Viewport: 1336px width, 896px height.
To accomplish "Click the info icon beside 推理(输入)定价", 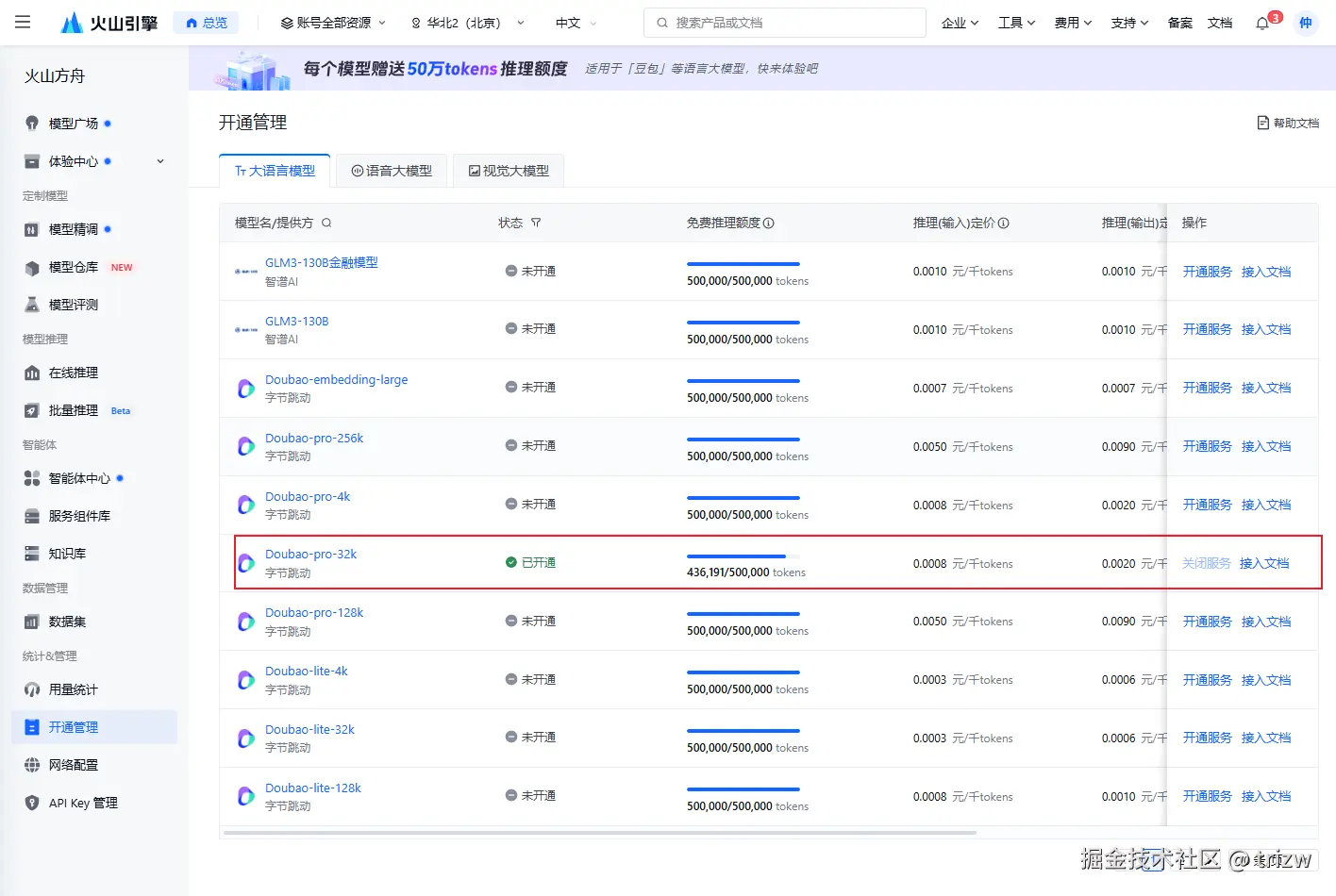I will point(1004,224).
